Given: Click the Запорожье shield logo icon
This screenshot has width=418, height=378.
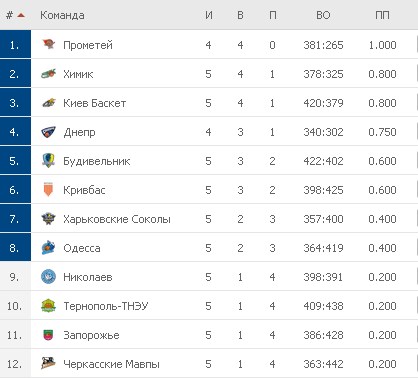Looking at the screenshot, I should pyautogui.click(x=49, y=335).
